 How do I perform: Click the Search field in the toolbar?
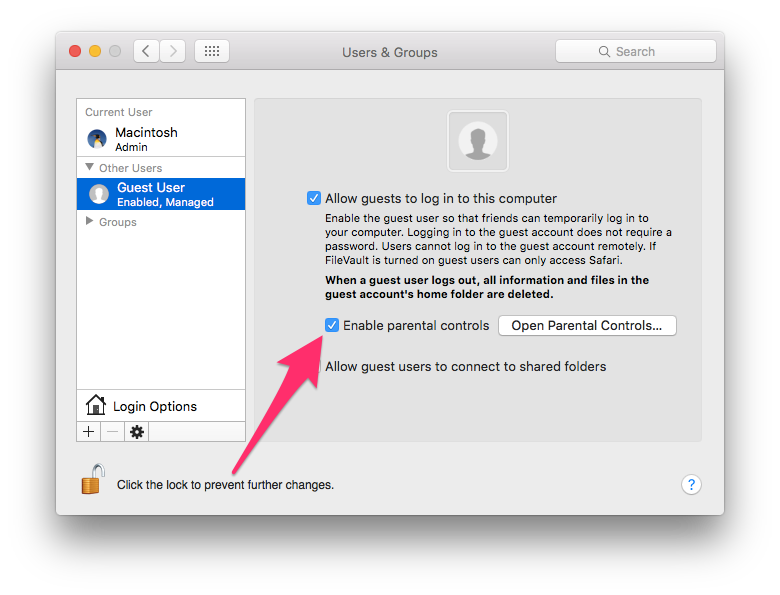pos(635,51)
